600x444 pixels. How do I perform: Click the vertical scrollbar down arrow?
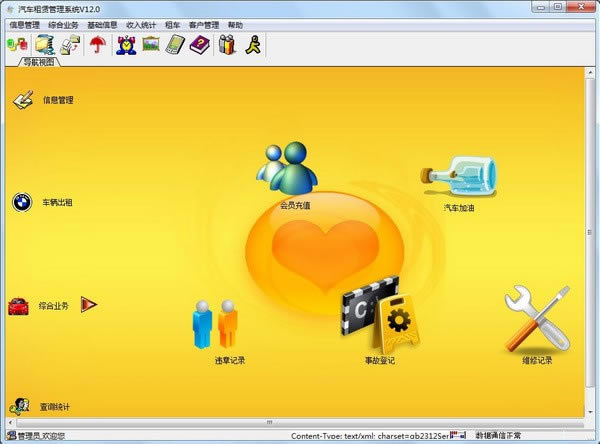[x=590, y=412]
